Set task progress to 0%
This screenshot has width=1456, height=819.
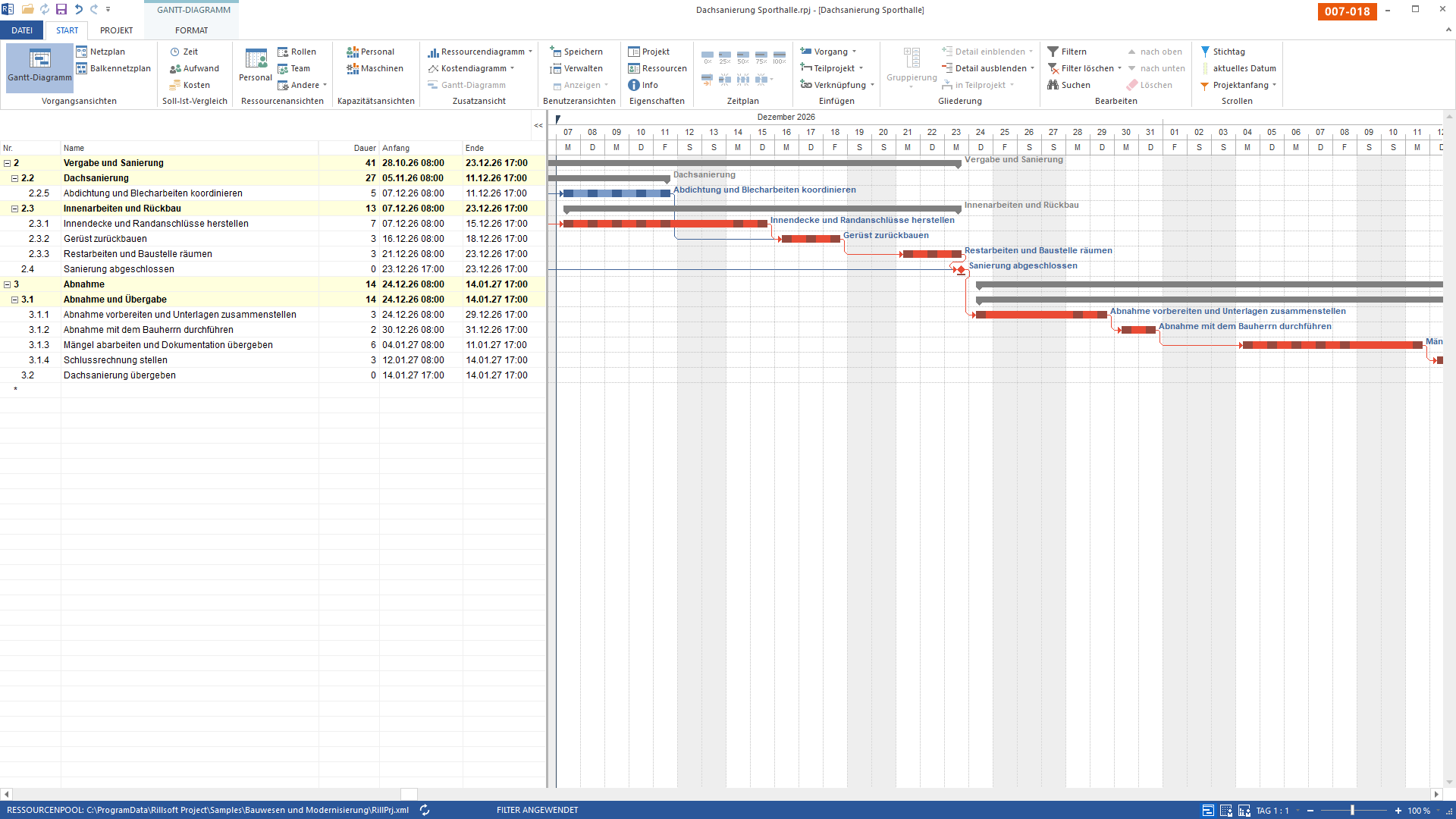[708, 58]
